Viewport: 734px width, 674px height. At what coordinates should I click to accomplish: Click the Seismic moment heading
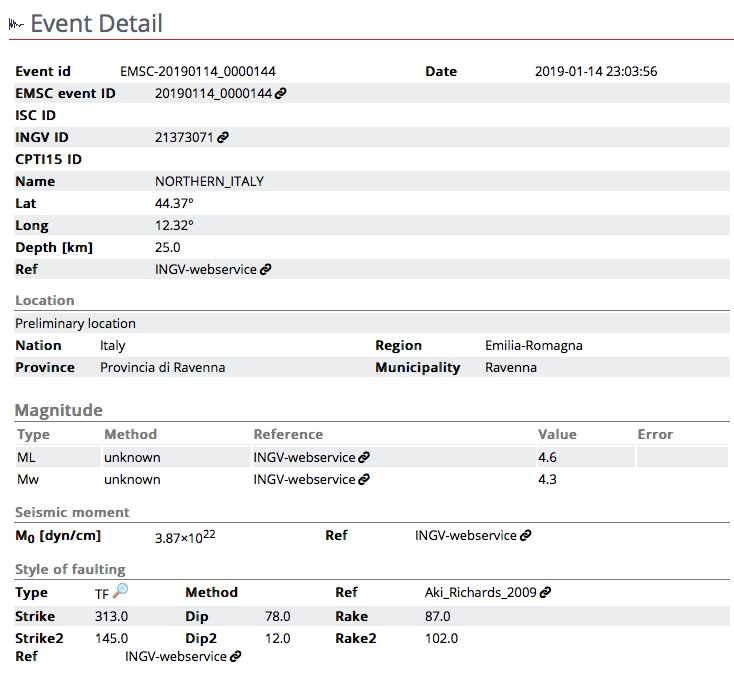[x=72, y=513]
